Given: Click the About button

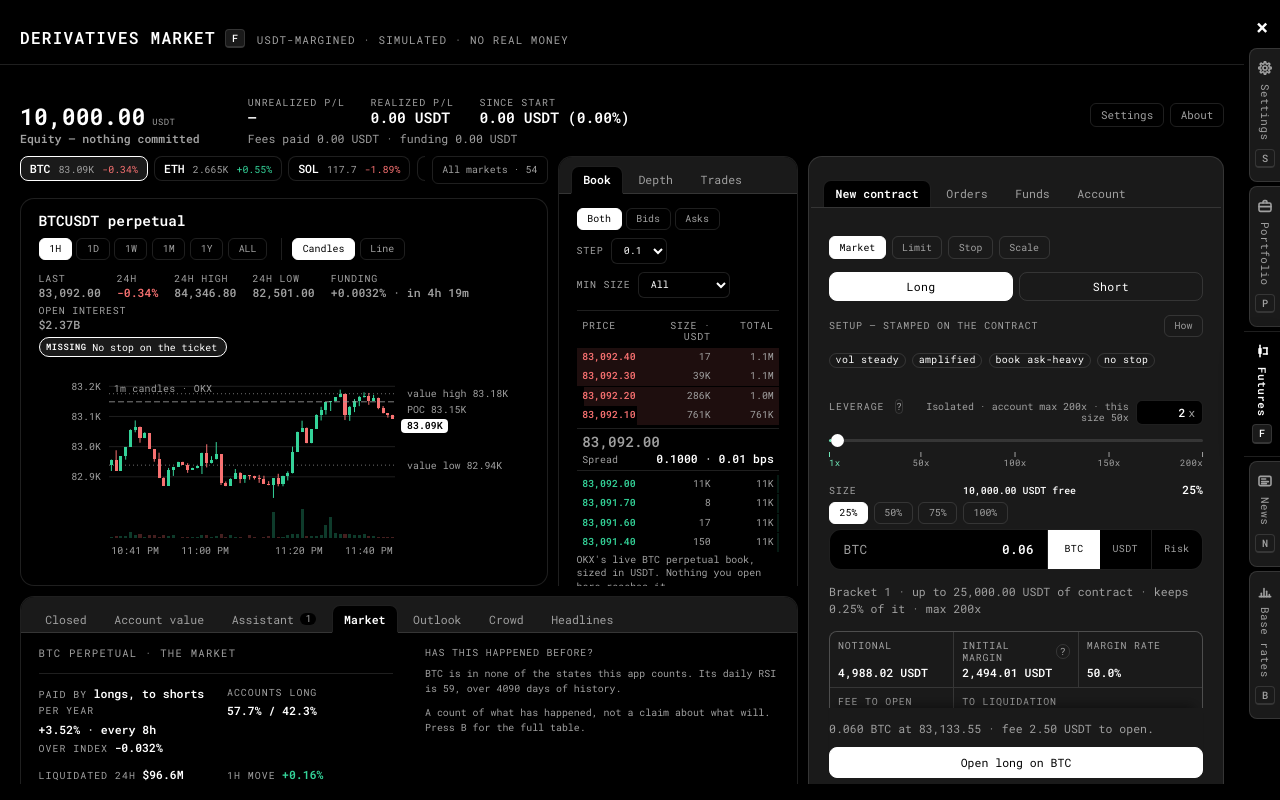Looking at the screenshot, I should (x=1196, y=115).
